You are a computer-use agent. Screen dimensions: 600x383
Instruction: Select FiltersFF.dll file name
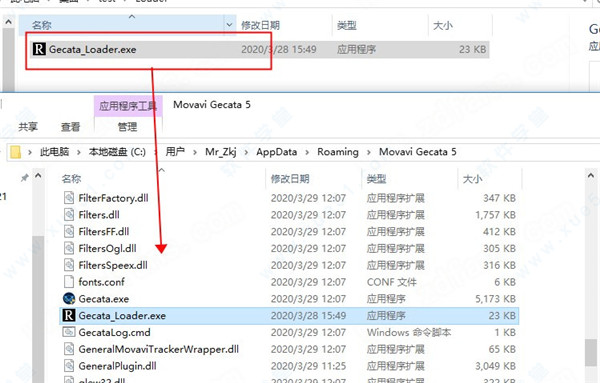pos(104,231)
